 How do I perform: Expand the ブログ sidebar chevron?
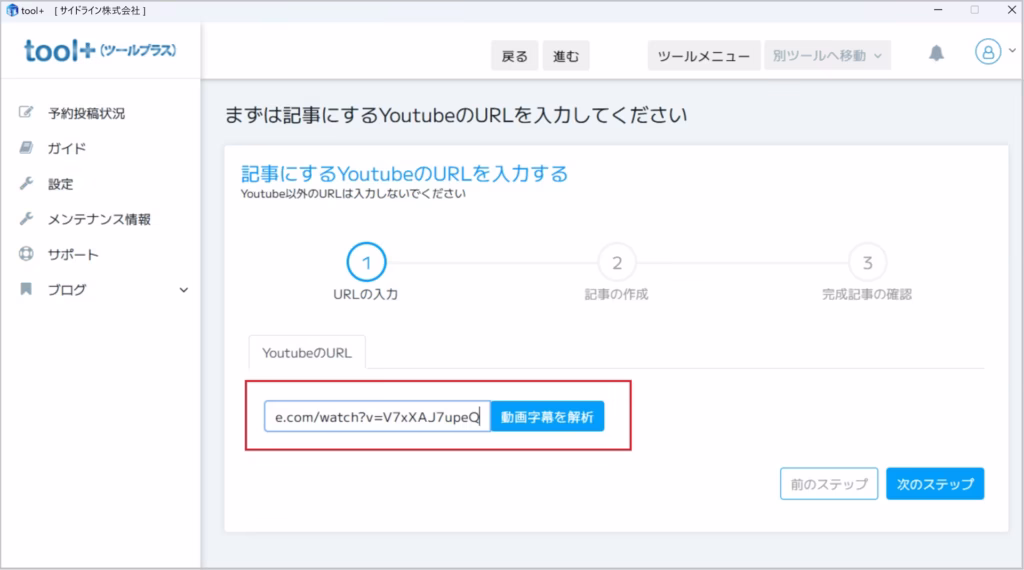(x=183, y=290)
